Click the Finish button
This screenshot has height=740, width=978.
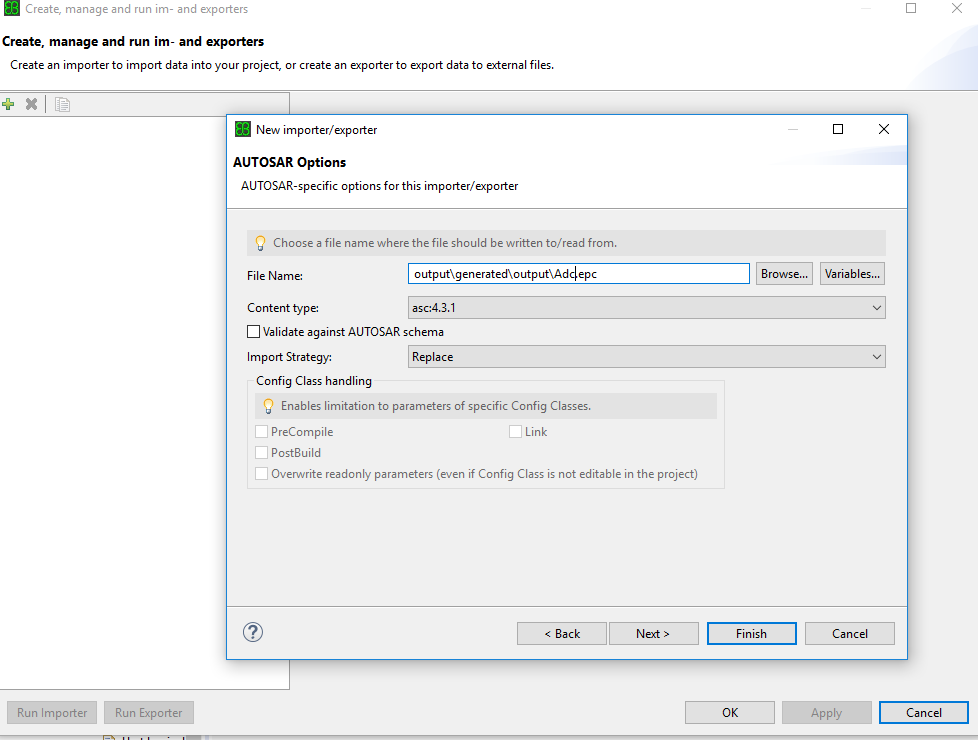pos(752,633)
